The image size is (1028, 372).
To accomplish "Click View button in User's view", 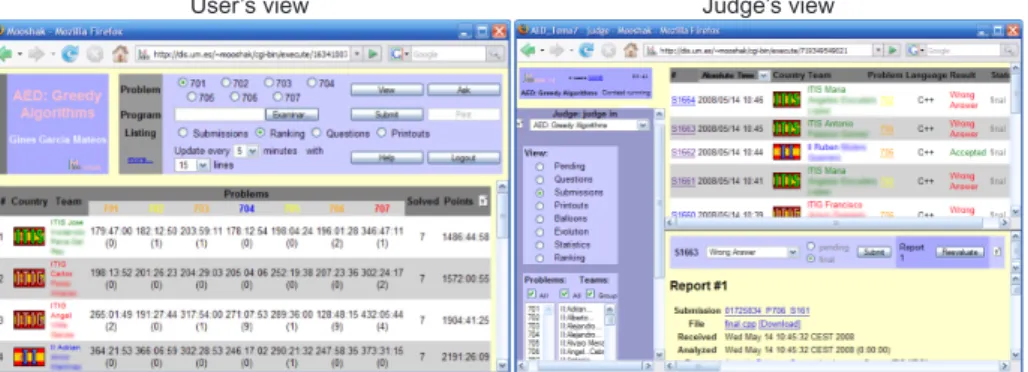I will pyautogui.click(x=386, y=90).
